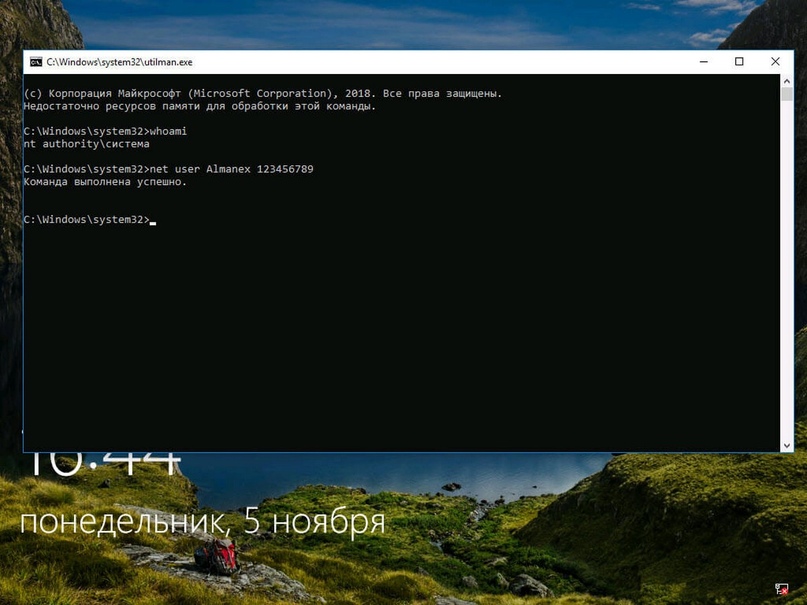Click the lock screen date "понедельник, 5 ноября"

(x=202, y=522)
